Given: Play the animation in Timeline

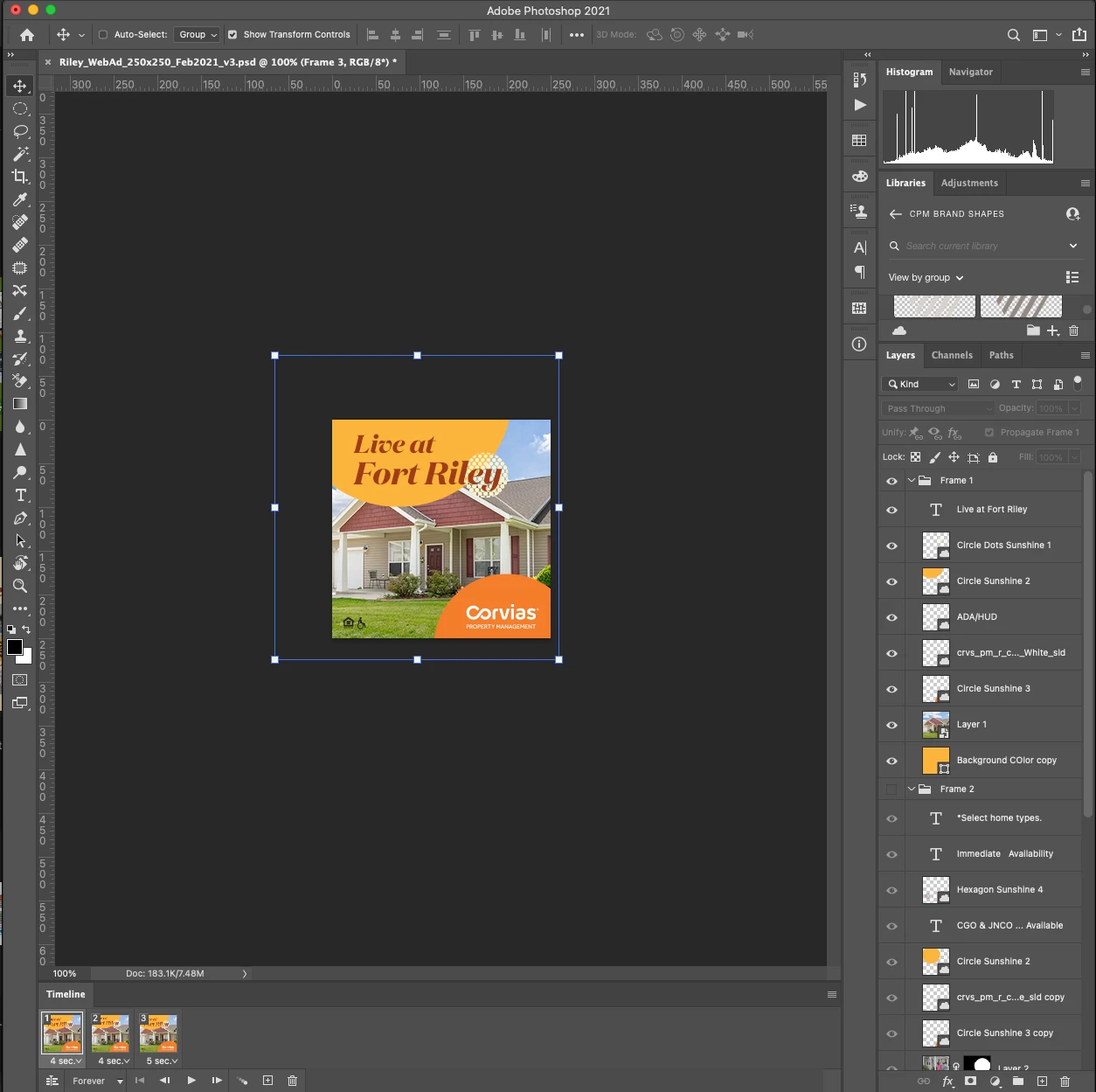Looking at the screenshot, I should 191,1081.
